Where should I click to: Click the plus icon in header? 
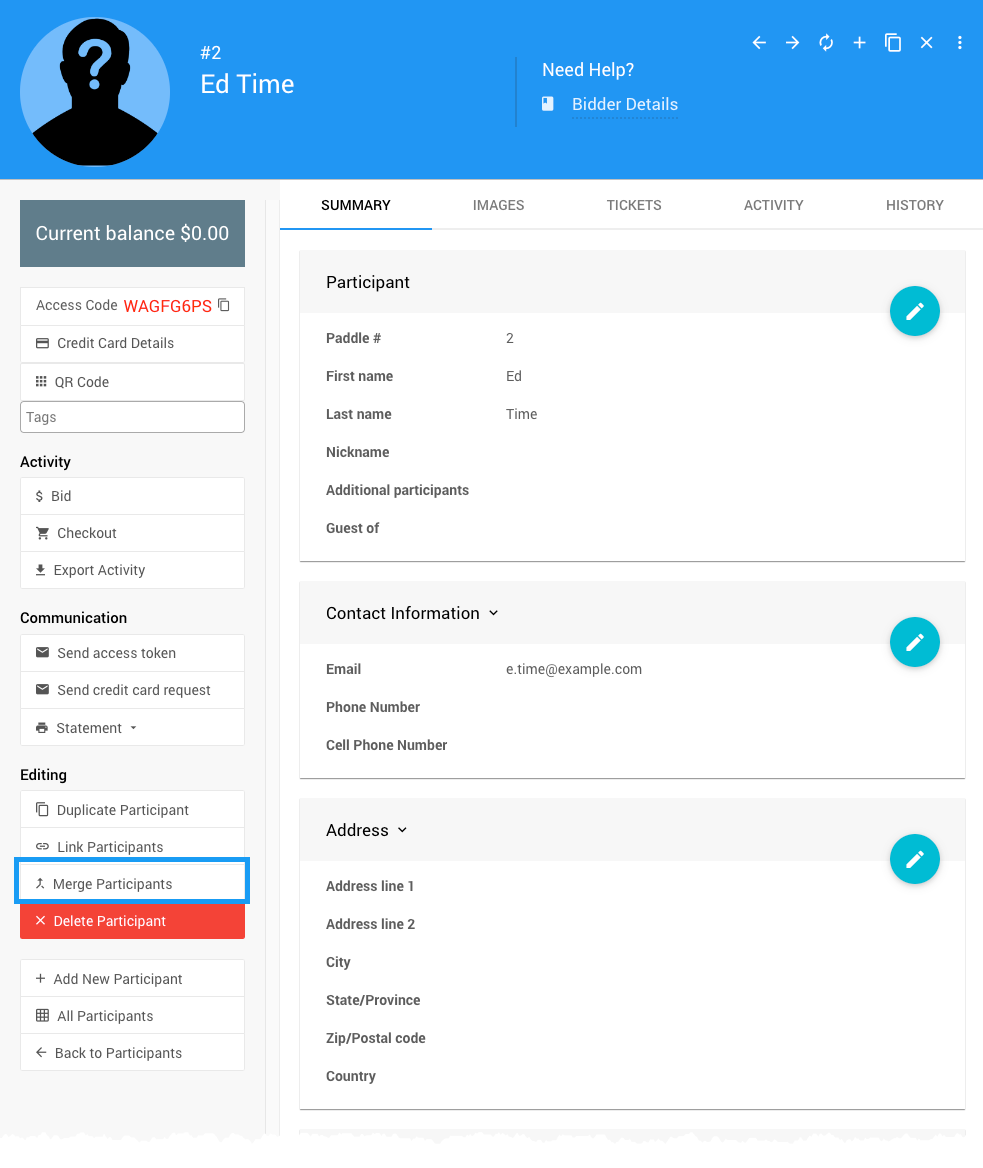pyautogui.click(x=859, y=43)
